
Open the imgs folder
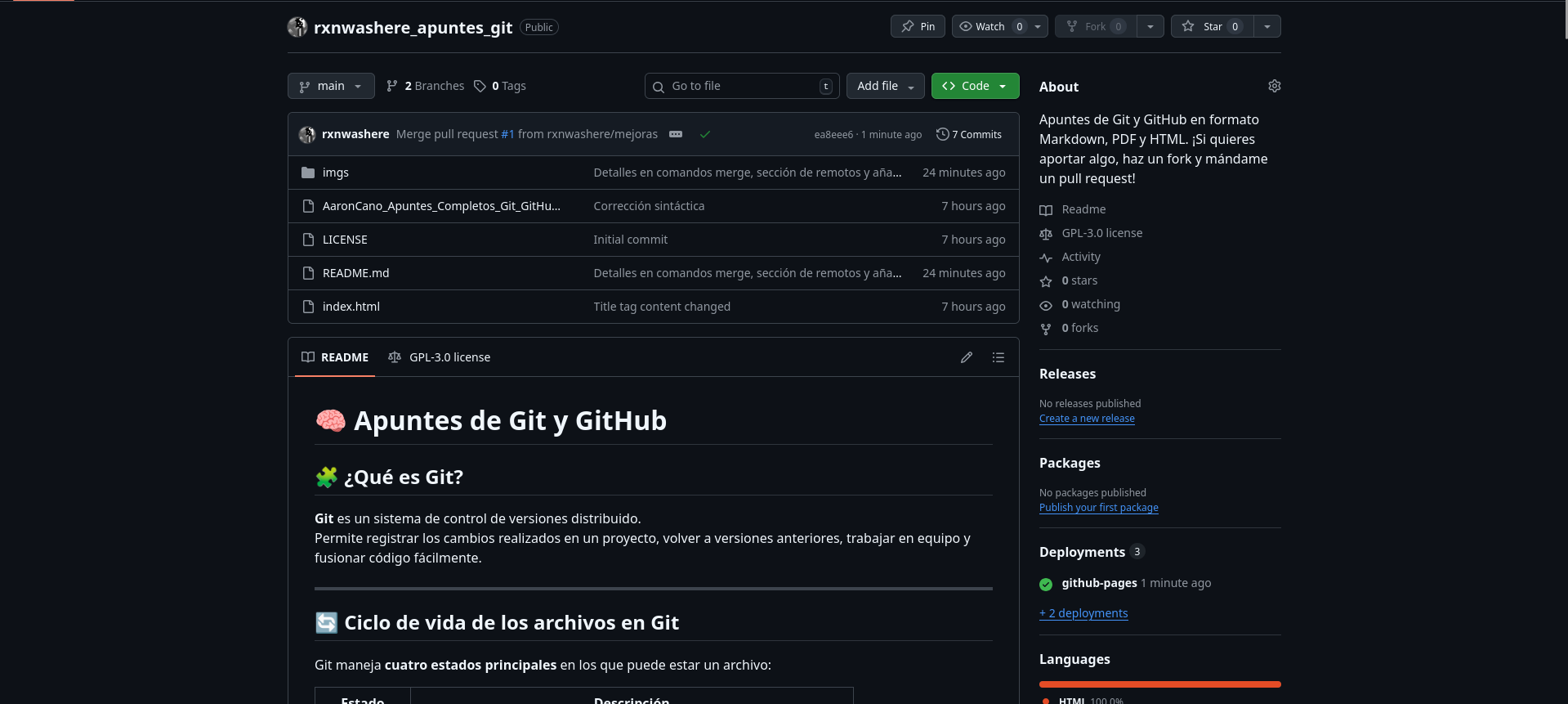pyautogui.click(x=336, y=173)
